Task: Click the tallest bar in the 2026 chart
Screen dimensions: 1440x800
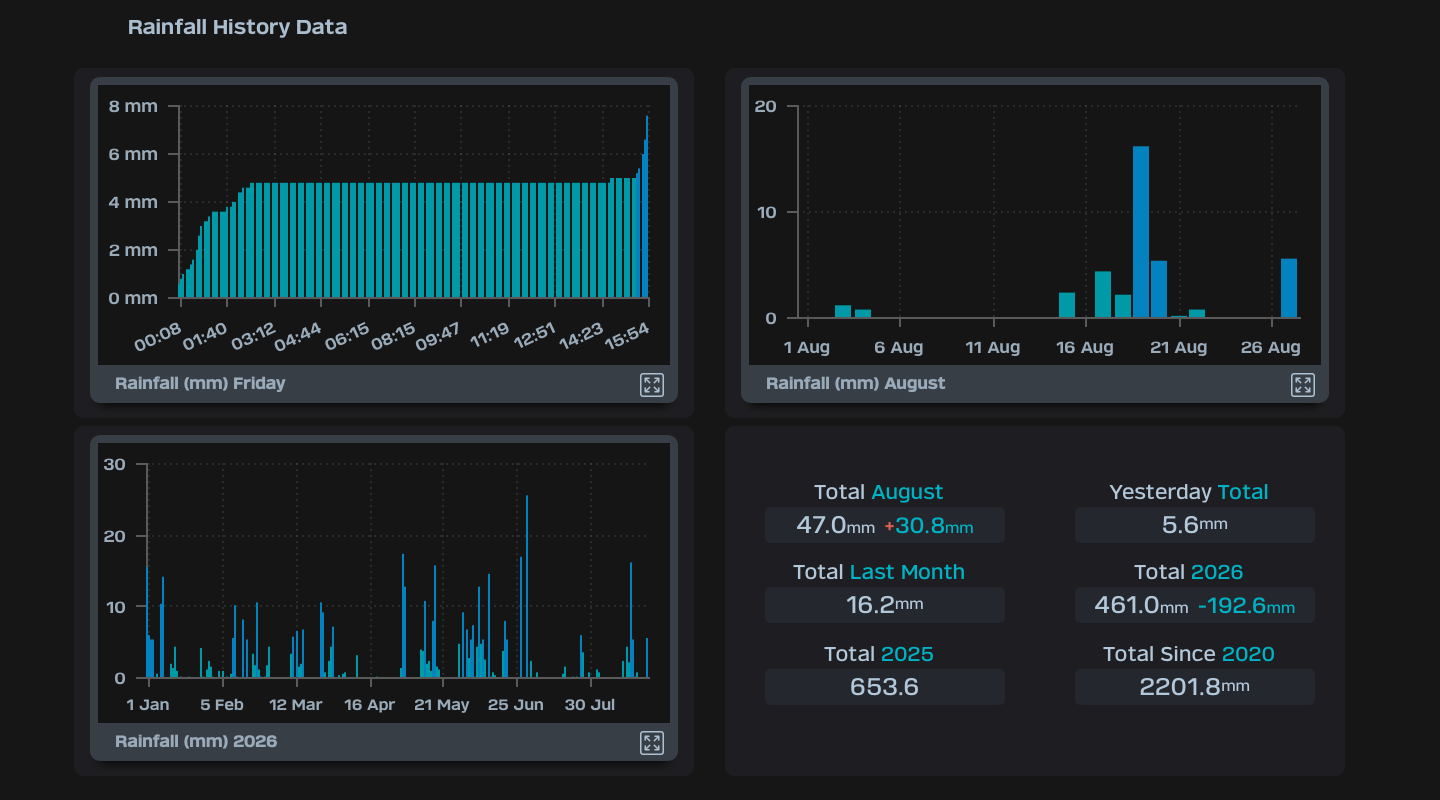Action: 527,587
